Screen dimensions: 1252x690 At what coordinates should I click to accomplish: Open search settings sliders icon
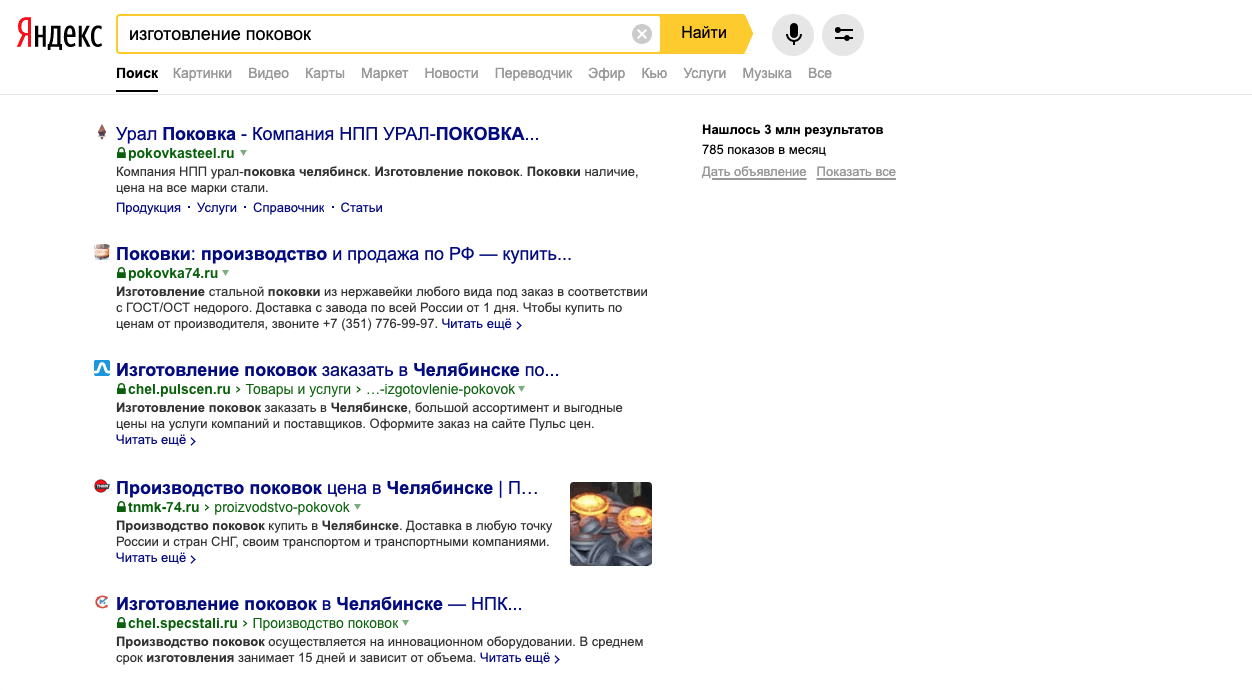coord(843,34)
